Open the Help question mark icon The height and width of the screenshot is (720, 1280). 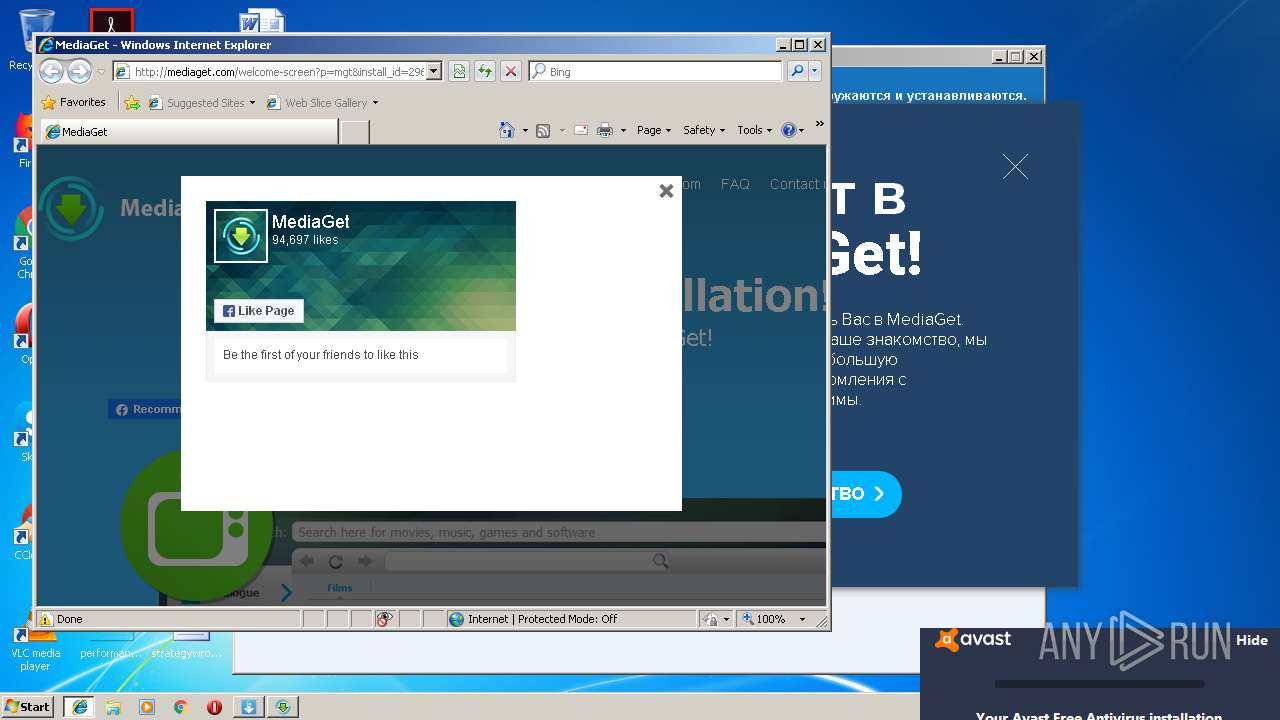click(789, 130)
